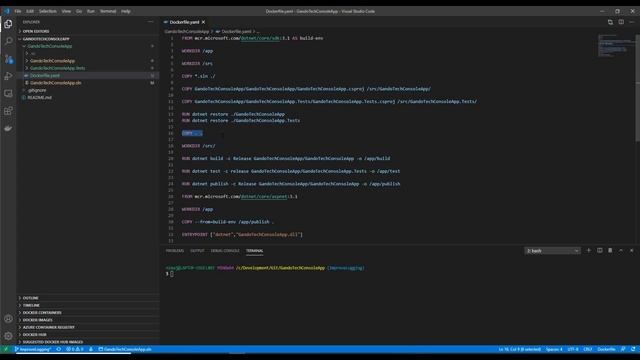640x360 pixels.
Task: Open notifications bell in status bar
Action: (x=633, y=349)
